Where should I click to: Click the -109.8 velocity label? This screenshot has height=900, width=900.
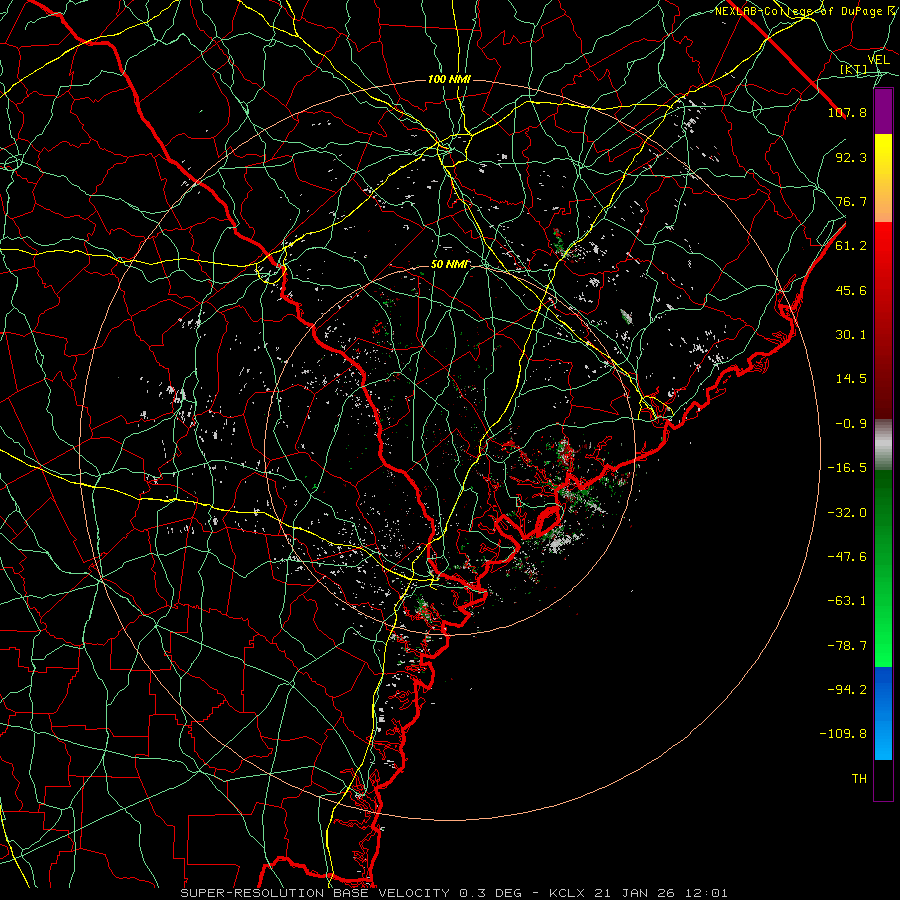pyautogui.click(x=843, y=734)
